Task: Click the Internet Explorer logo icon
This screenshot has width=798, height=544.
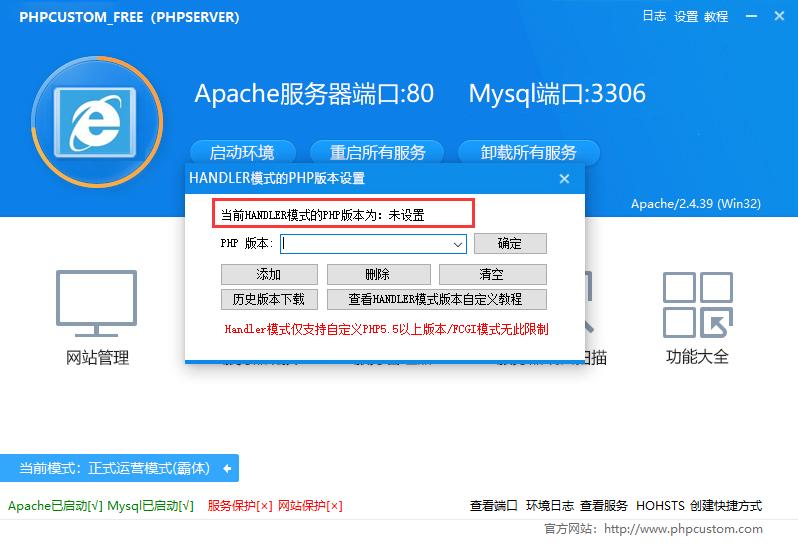Action: tap(95, 122)
